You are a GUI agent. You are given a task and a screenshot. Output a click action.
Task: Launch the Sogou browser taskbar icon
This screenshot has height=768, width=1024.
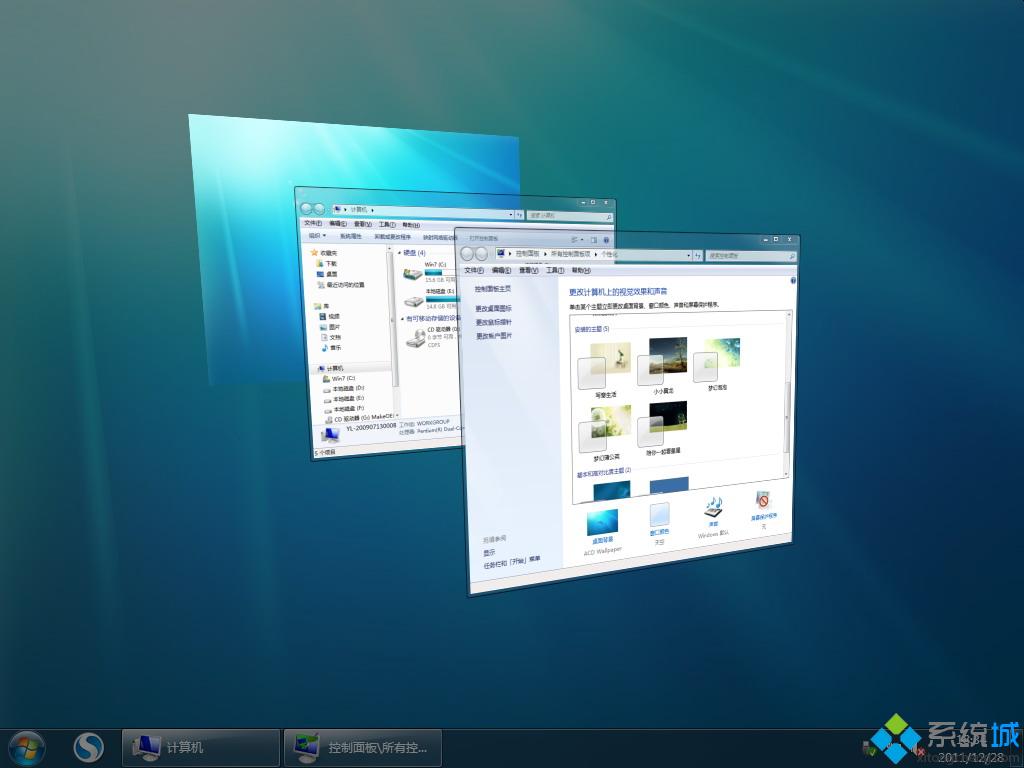(x=88, y=748)
